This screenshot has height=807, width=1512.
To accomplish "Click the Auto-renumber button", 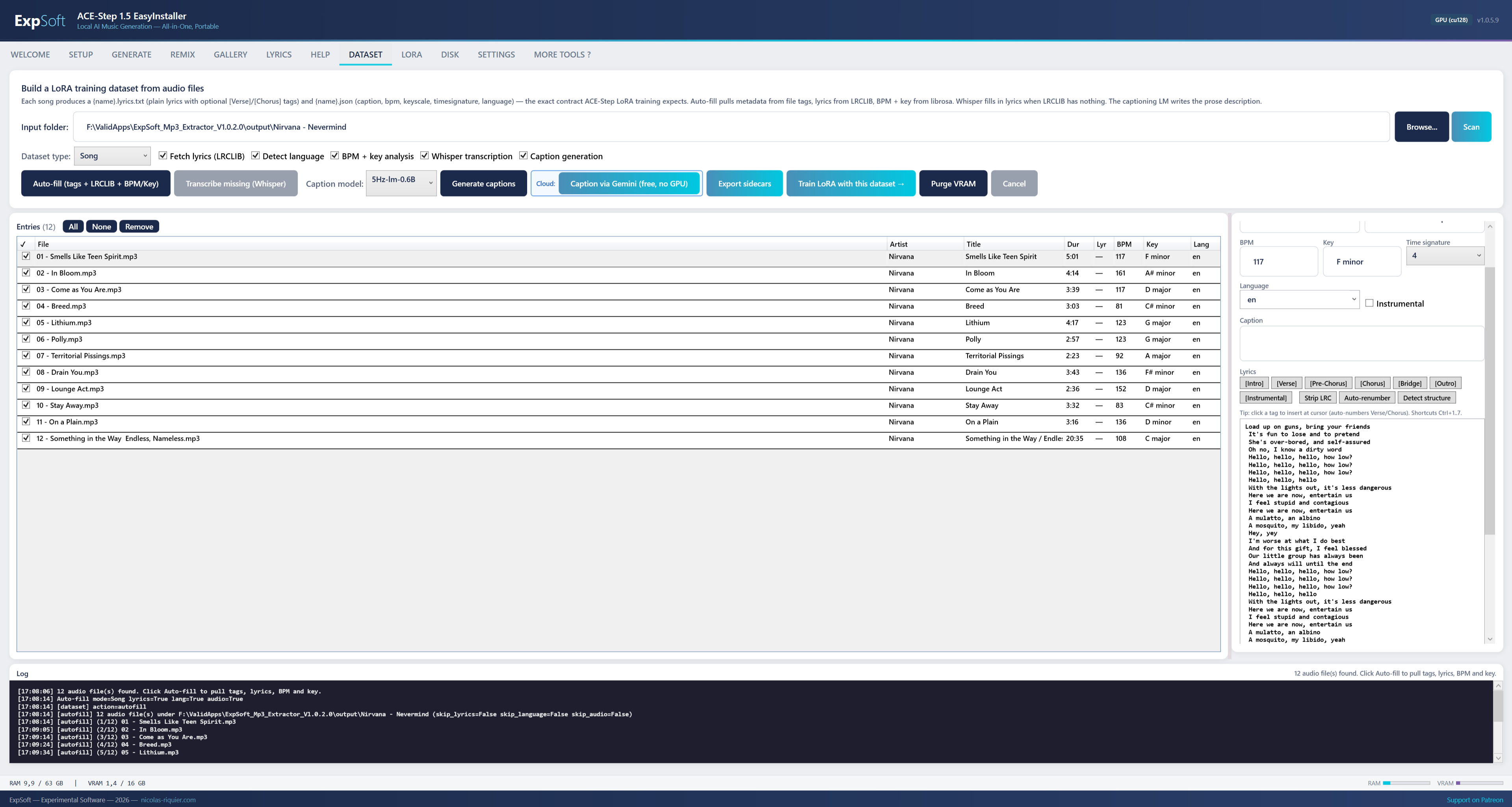I will [x=1367, y=397].
